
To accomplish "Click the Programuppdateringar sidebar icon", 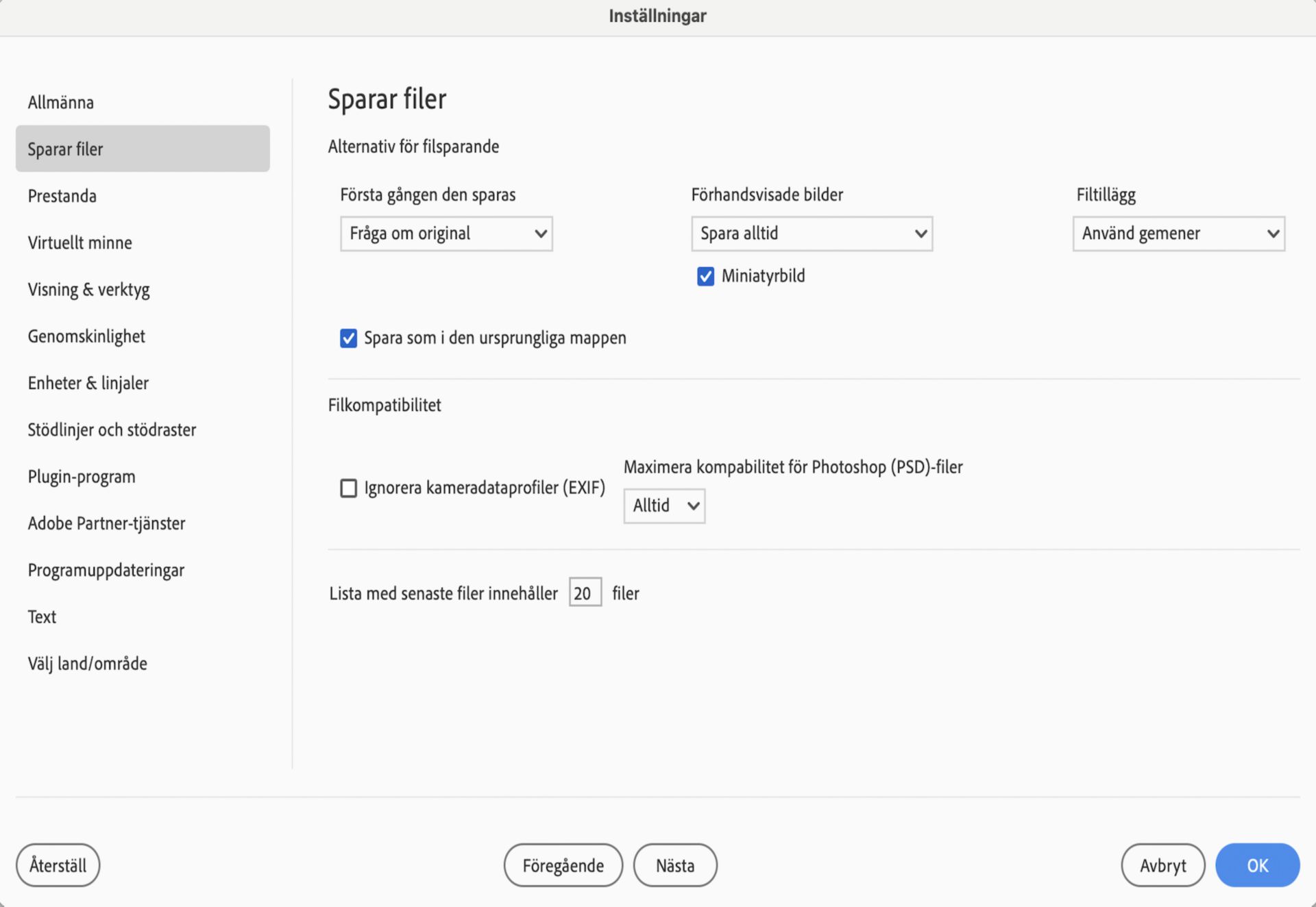I will click(108, 569).
